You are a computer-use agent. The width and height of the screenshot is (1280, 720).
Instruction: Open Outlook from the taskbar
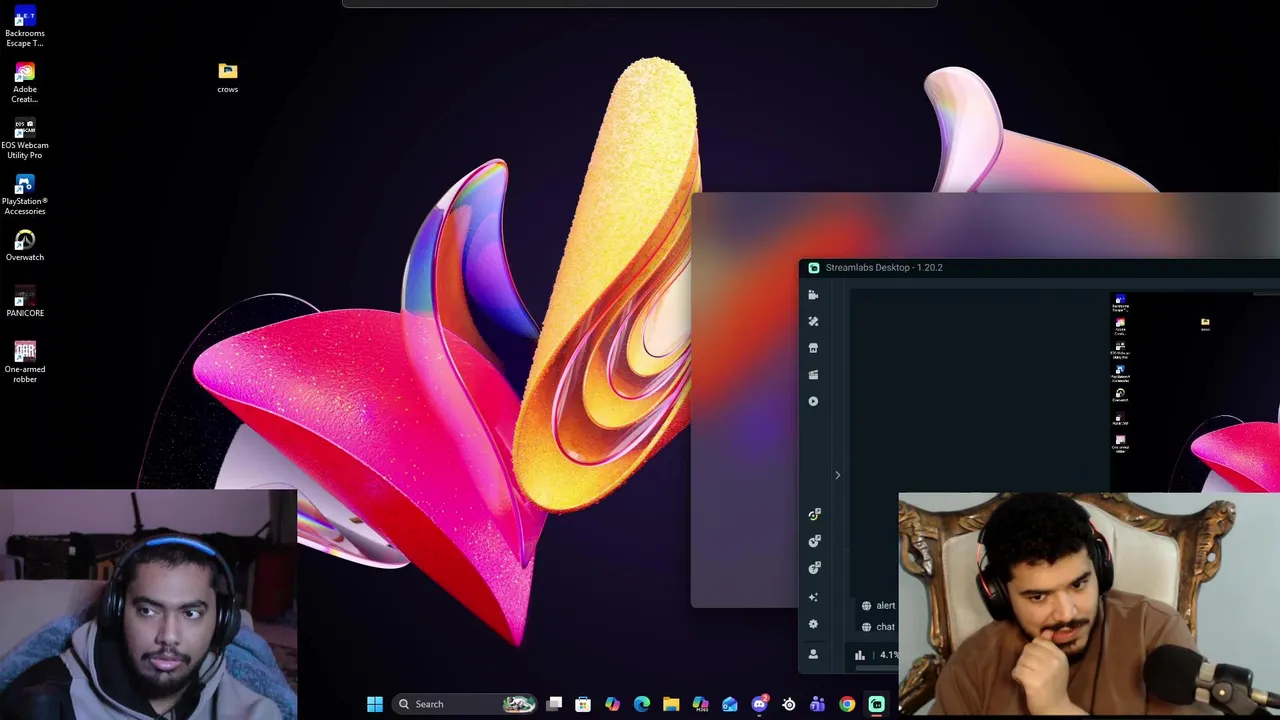(x=730, y=704)
